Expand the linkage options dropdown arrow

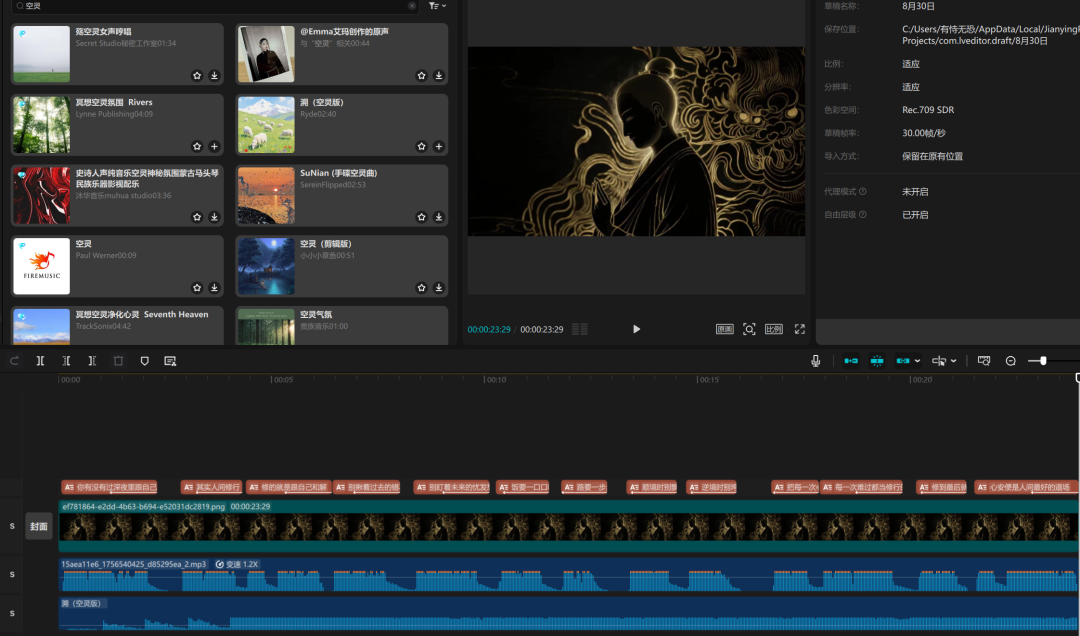pyautogui.click(x=919, y=361)
